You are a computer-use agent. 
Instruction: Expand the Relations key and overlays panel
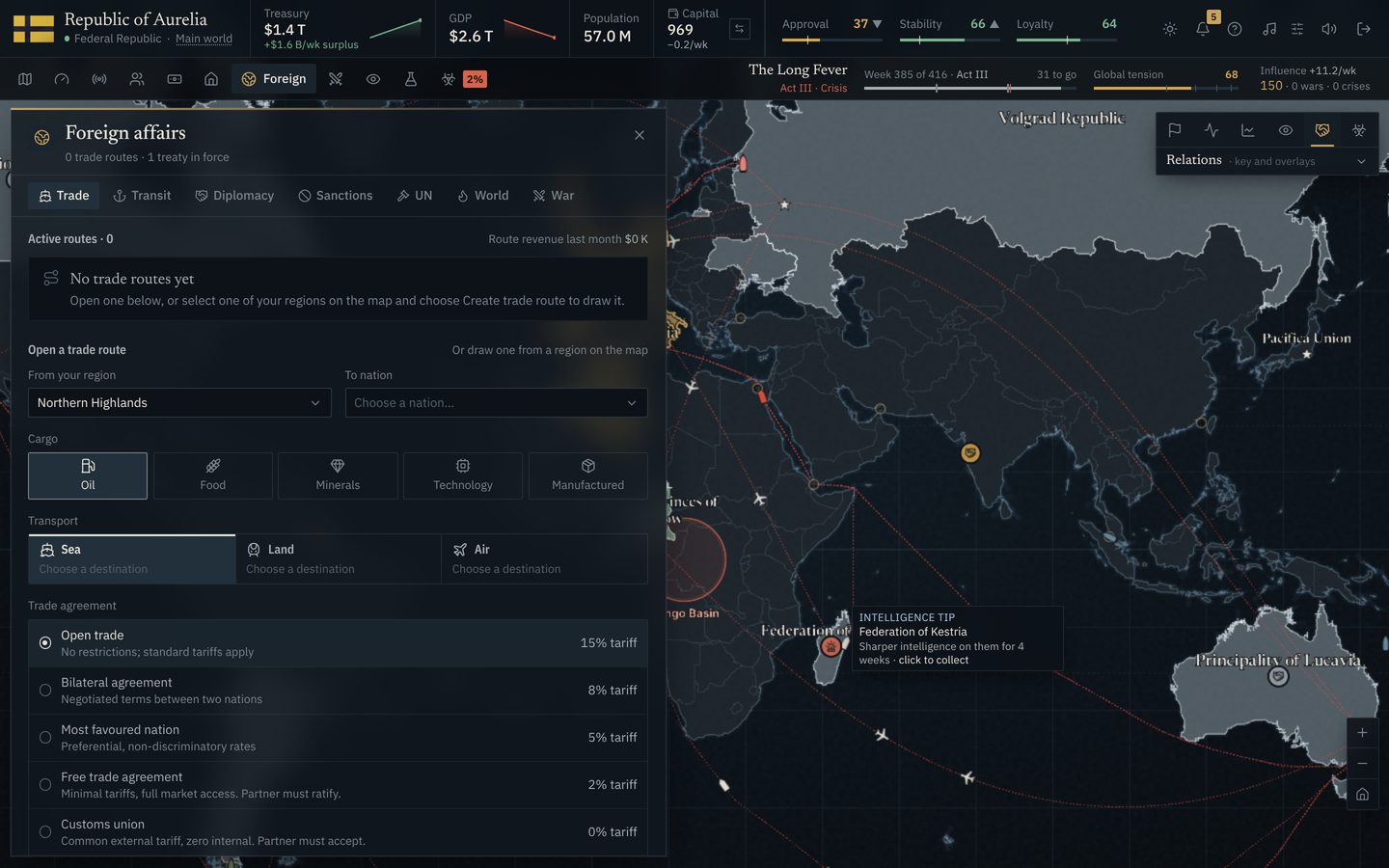tap(1266, 161)
